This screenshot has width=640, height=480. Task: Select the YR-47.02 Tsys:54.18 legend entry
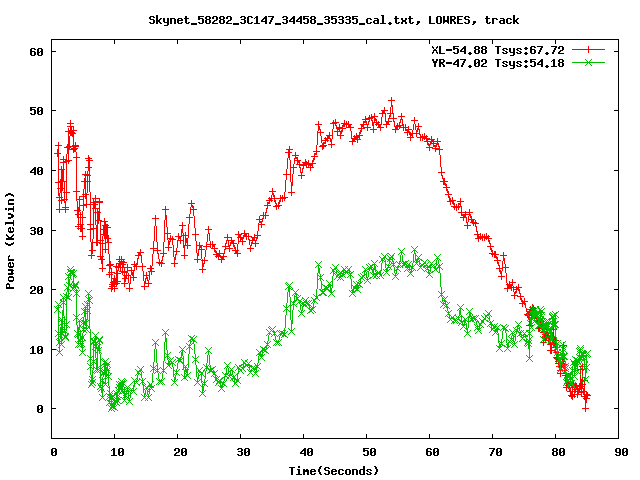pyautogui.click(x=498, y=63)
